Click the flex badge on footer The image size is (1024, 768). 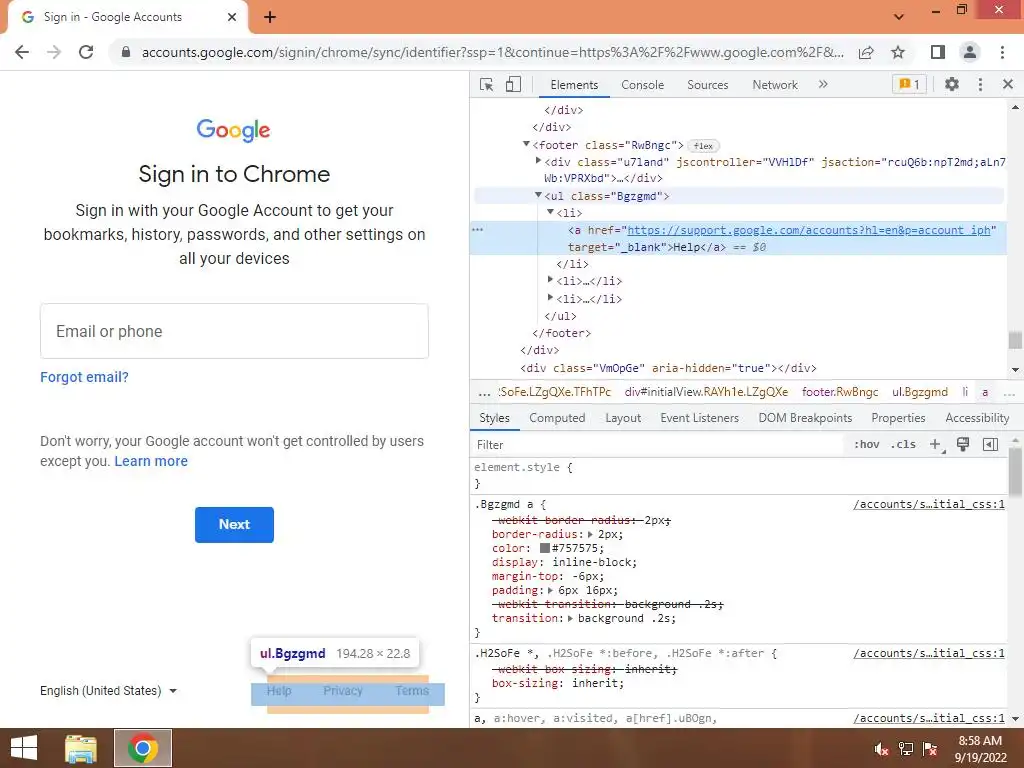pos(703,146)
